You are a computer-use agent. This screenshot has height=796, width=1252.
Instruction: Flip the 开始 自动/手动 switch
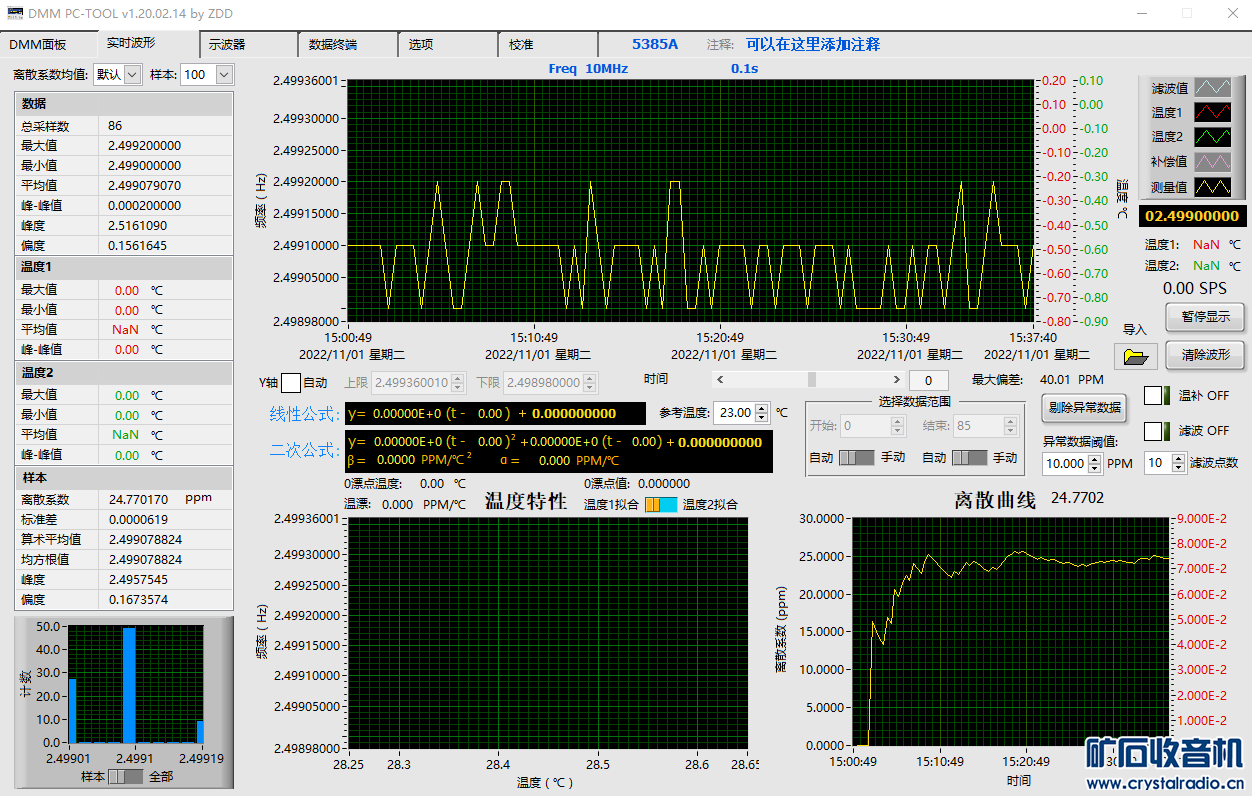click(857, 457)
